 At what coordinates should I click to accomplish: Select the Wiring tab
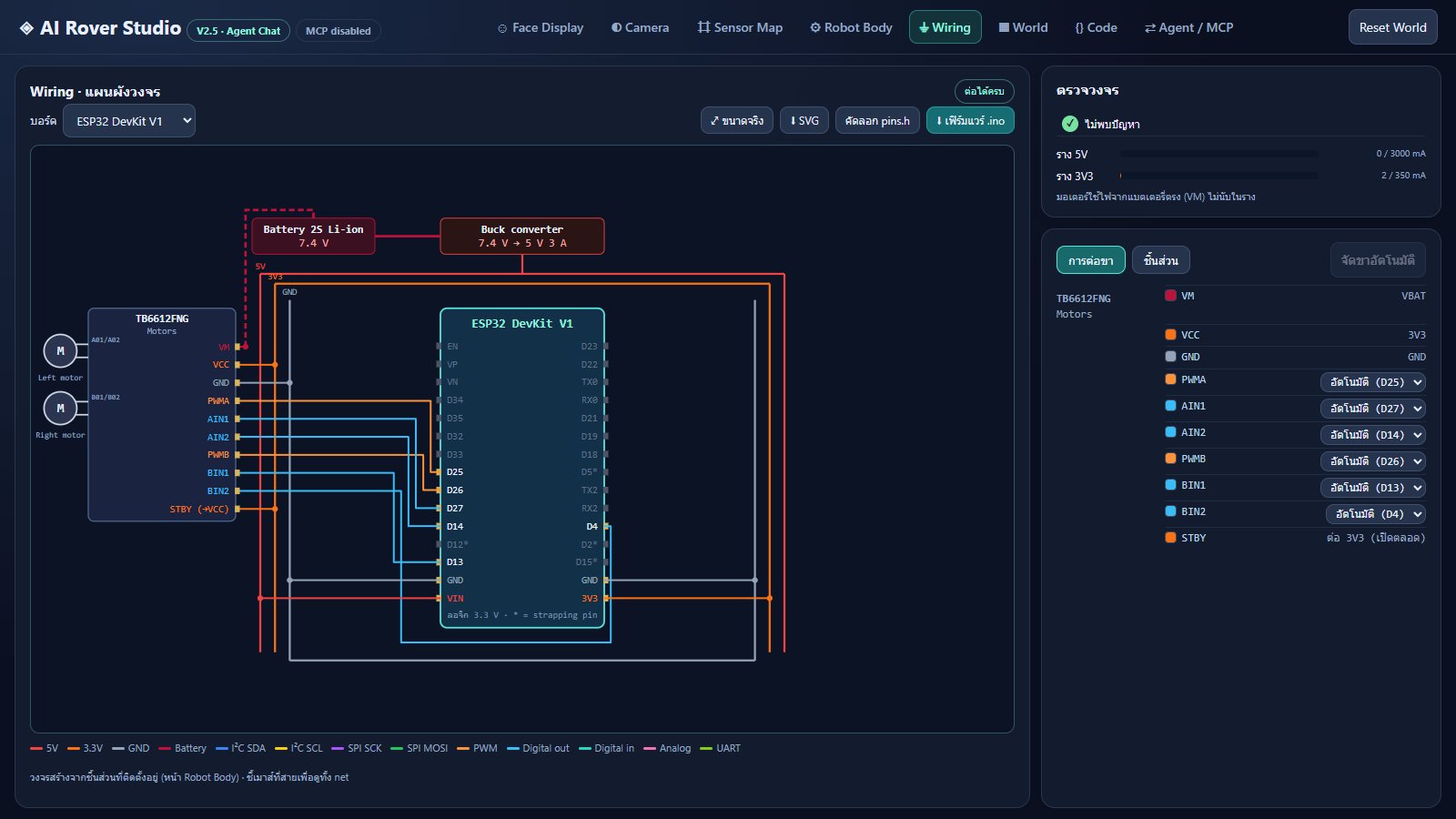click(x=945, y=27)
